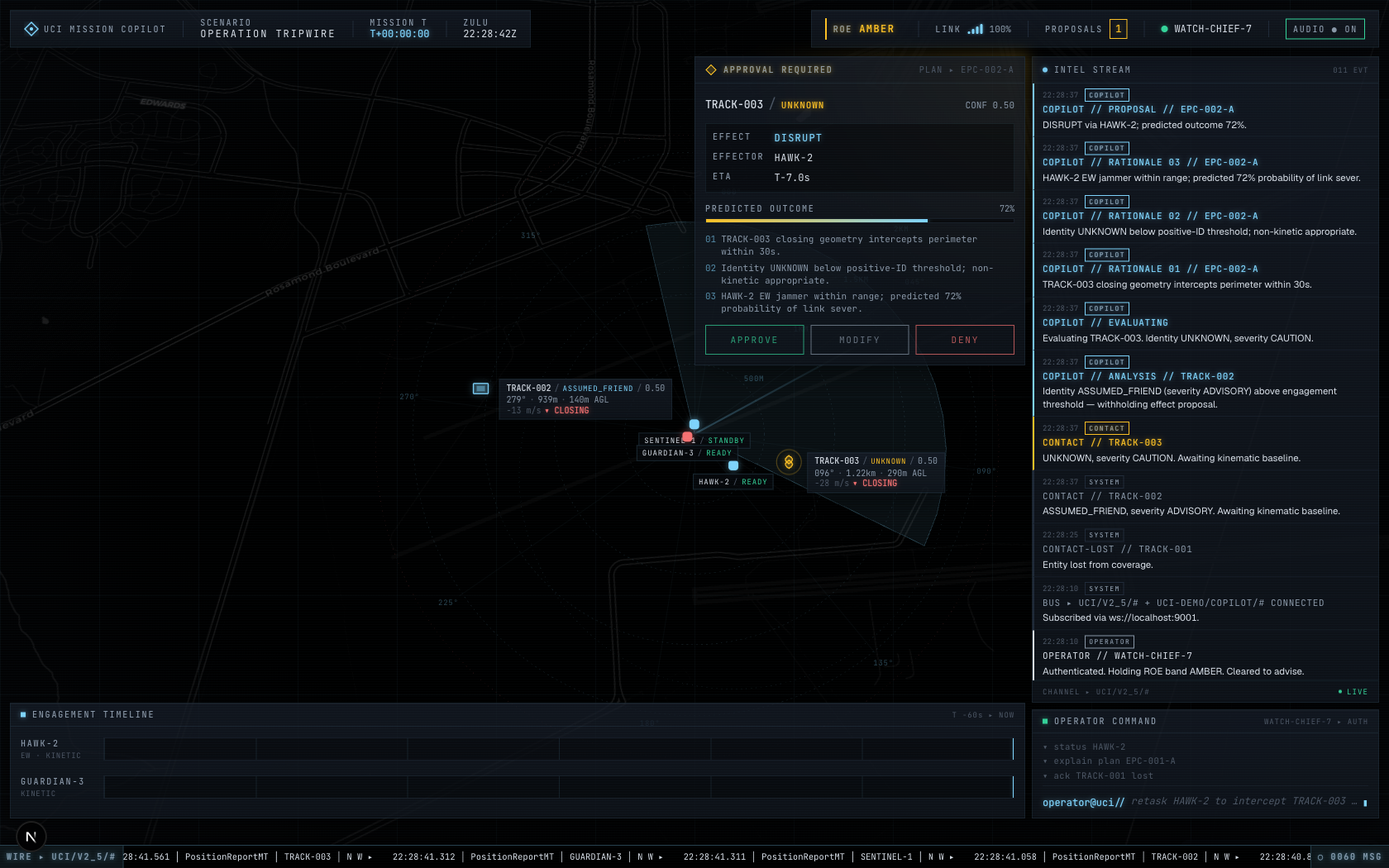Click the MODIFY proposal button
This screenshot has width=1389, height=868.
coord(860,340)
